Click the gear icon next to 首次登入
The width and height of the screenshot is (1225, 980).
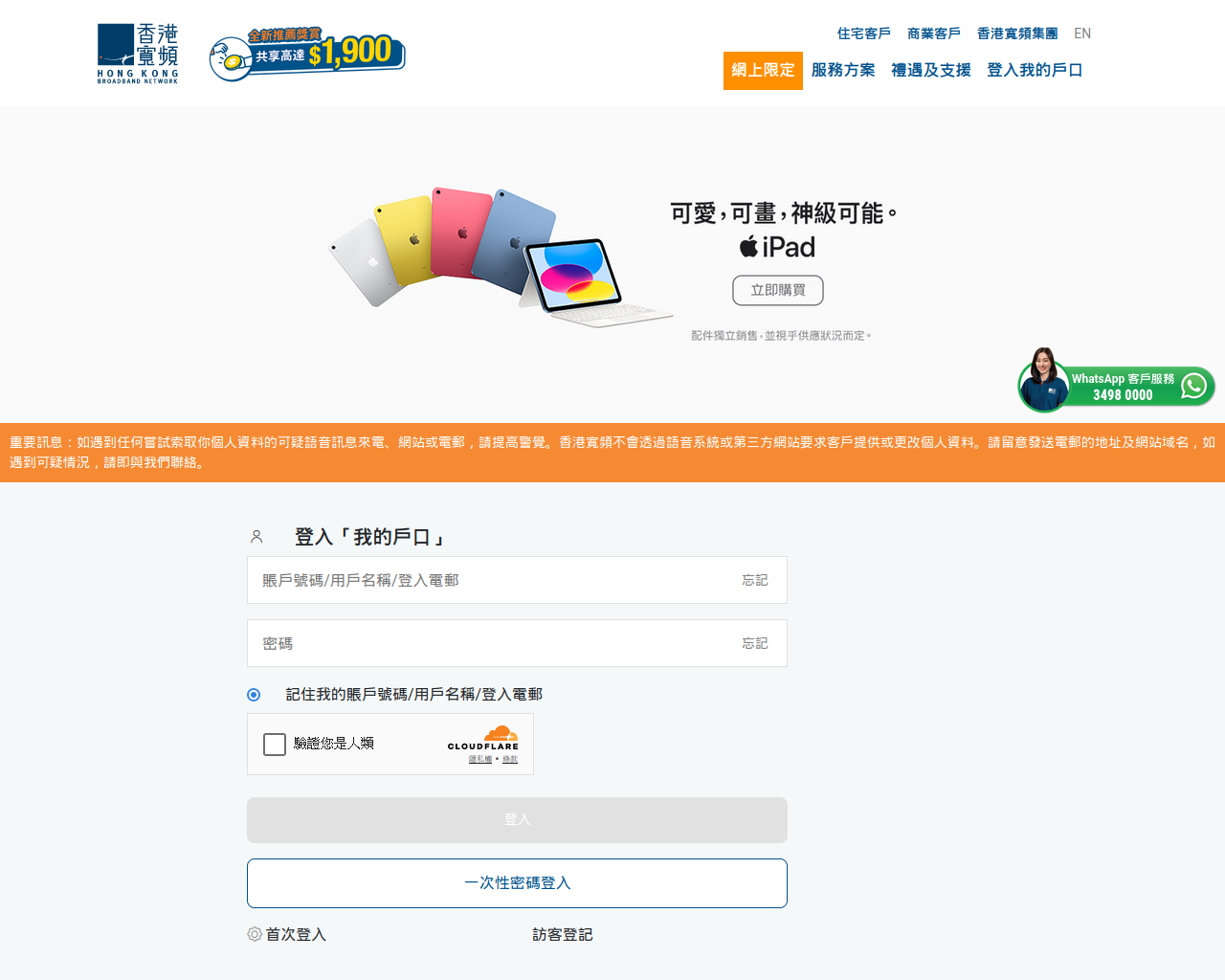(x=255, y=934)
